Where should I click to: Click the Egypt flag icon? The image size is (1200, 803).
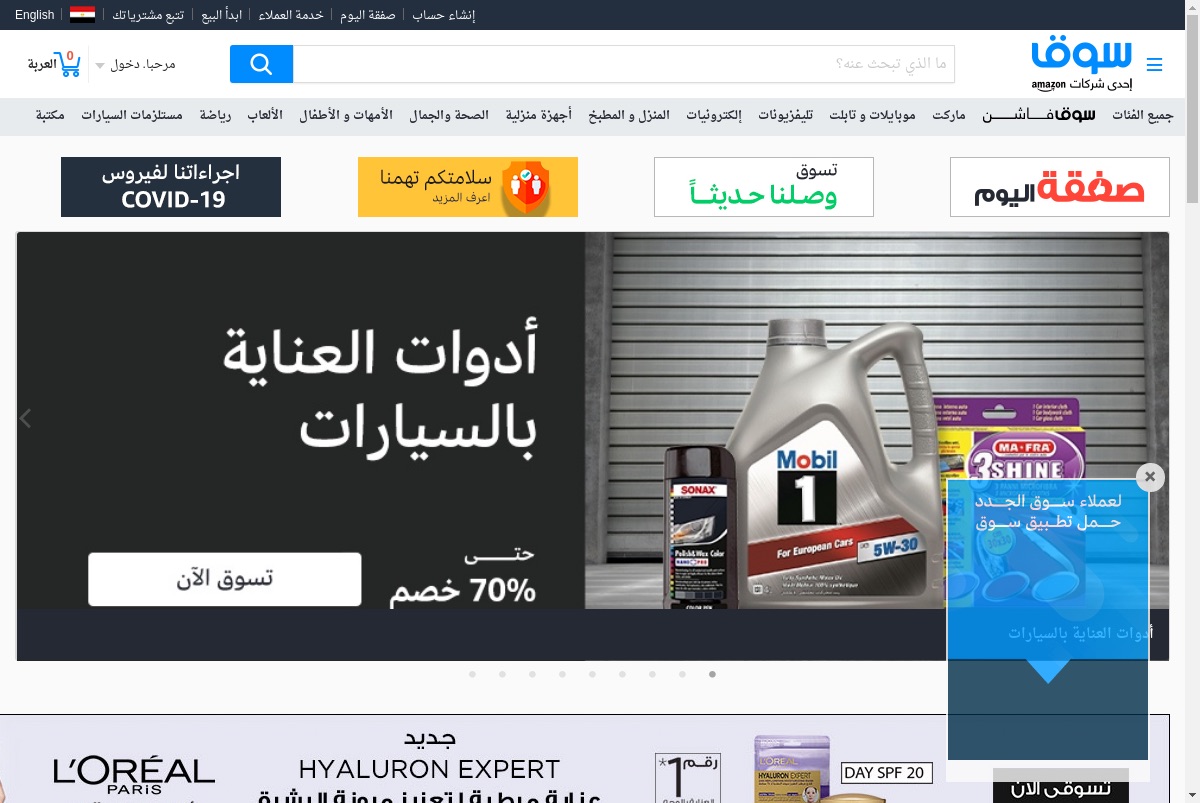coord(82,15)
